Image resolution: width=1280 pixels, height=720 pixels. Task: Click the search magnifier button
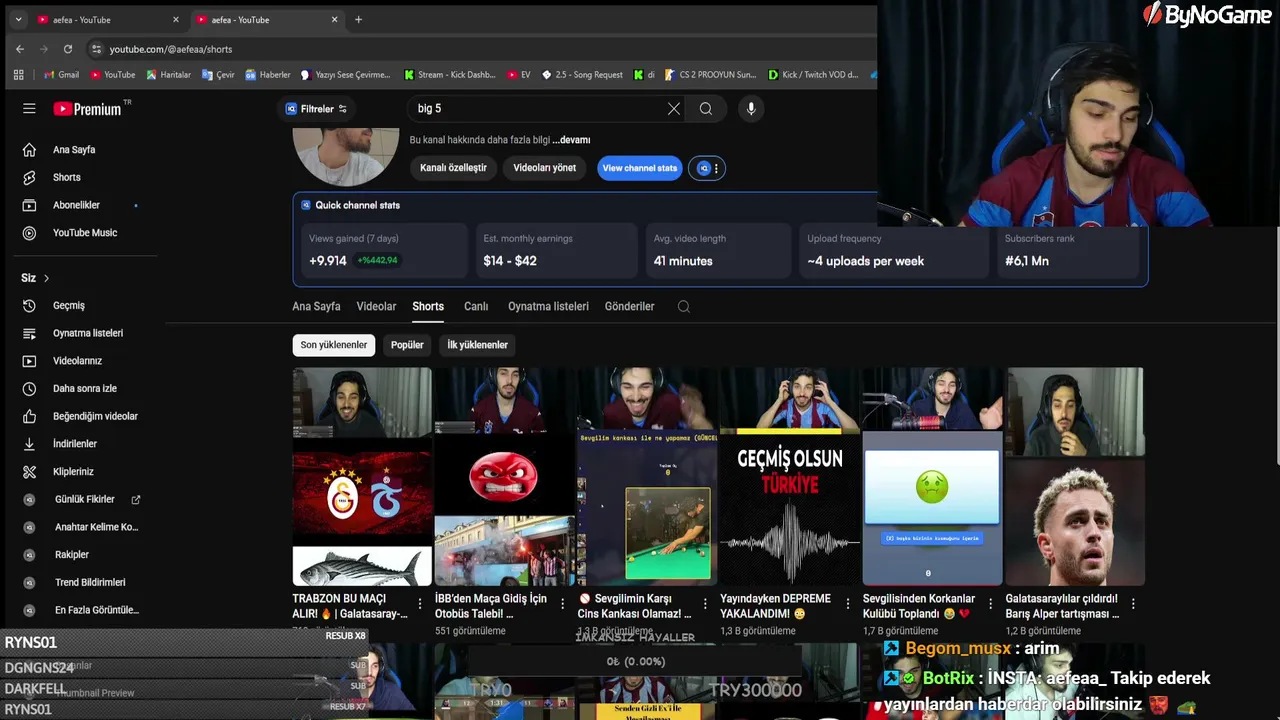(x=706, y=109)
